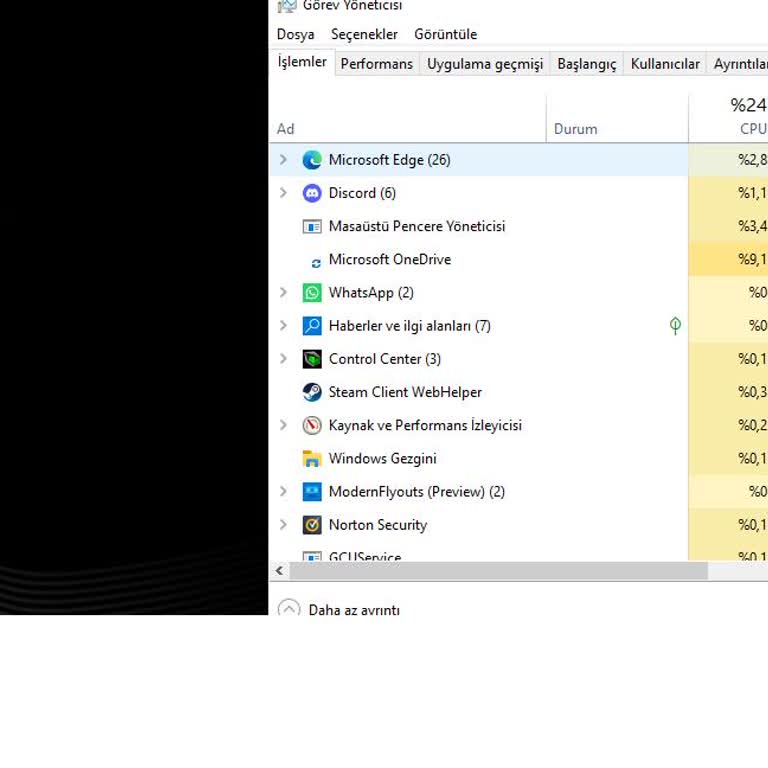
Task: Select the Discord process icon
Action: 312,193
